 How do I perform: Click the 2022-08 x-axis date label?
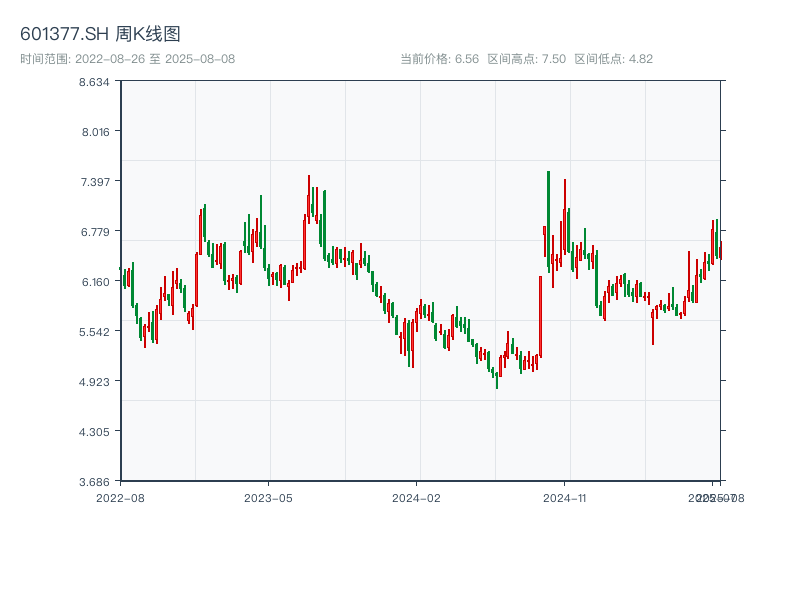[120, 497]
